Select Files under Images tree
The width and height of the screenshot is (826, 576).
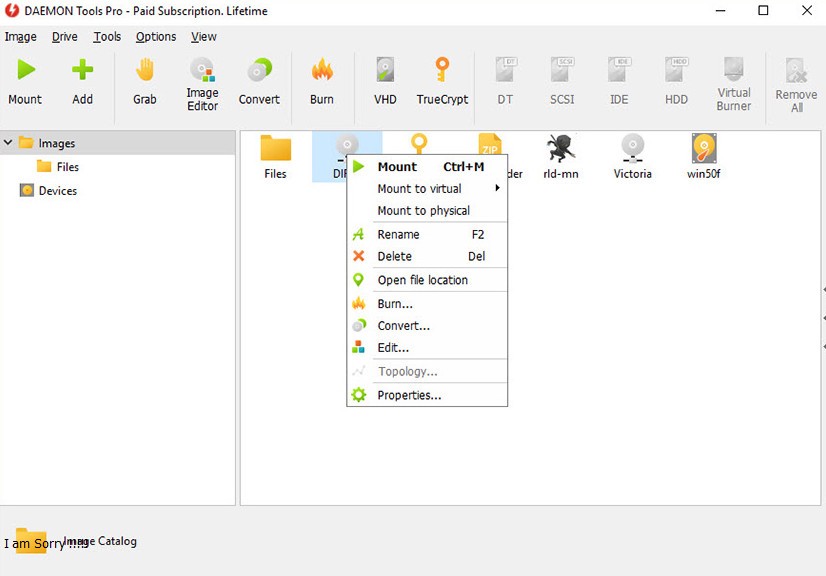tap(67, 167)
